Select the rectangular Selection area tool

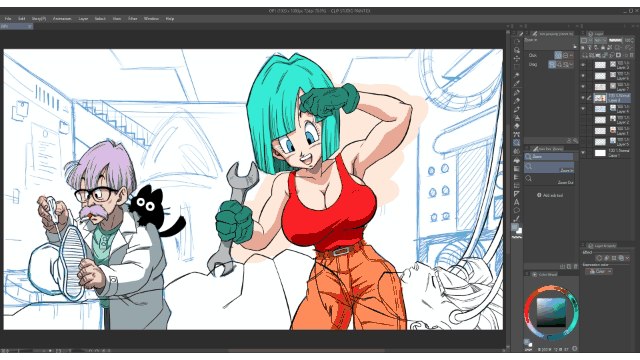pyautogui.click(x=517, y=67)
